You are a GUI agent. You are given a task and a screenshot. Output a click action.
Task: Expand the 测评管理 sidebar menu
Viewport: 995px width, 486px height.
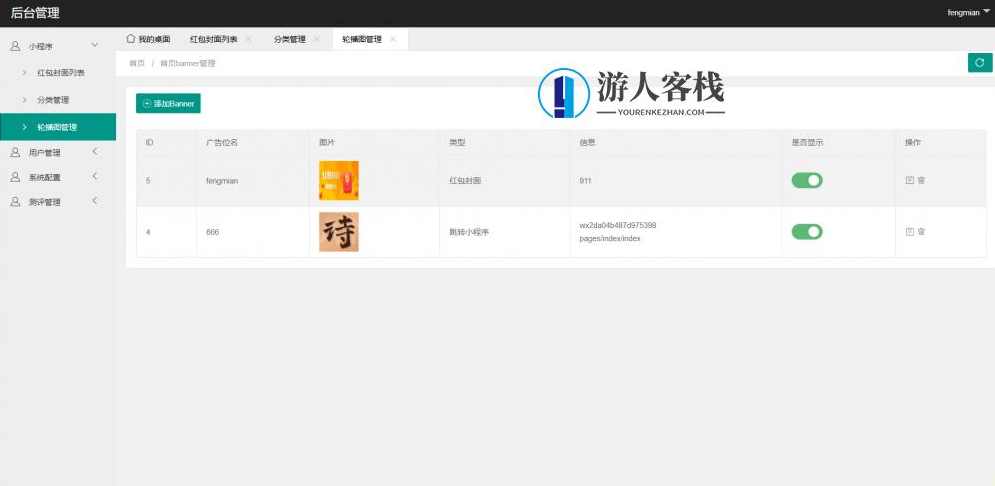(58, 202)
